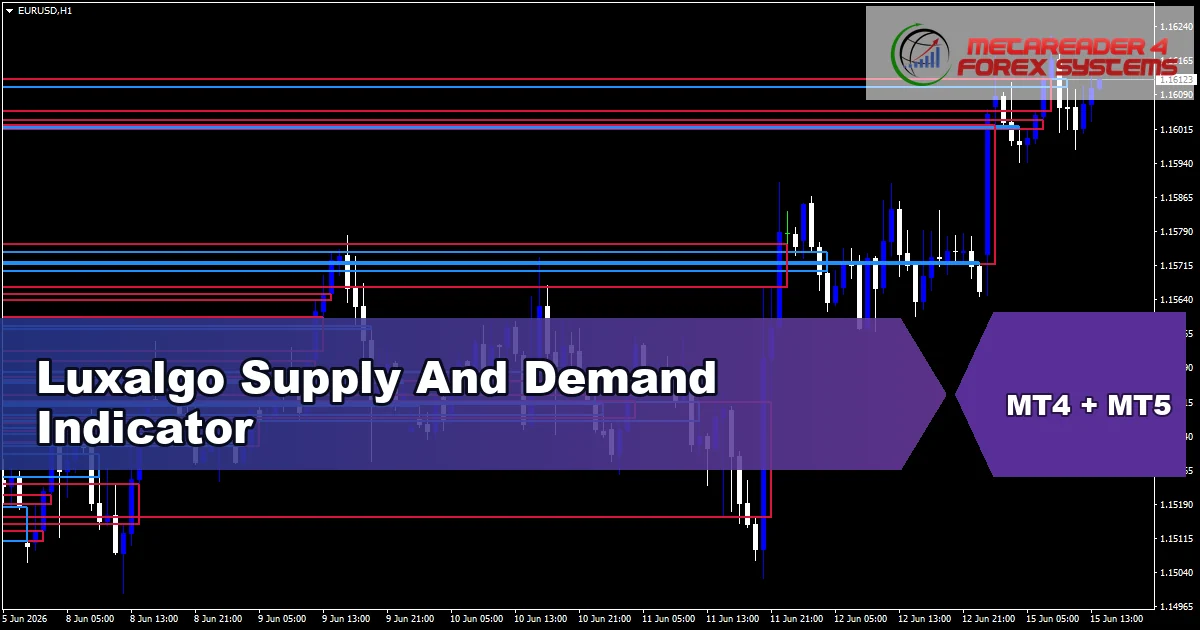This screenshot has width=1200, height=630.
Task: Select the 10 Jun 21:00 time label
Action: click(x=603, y=618)
